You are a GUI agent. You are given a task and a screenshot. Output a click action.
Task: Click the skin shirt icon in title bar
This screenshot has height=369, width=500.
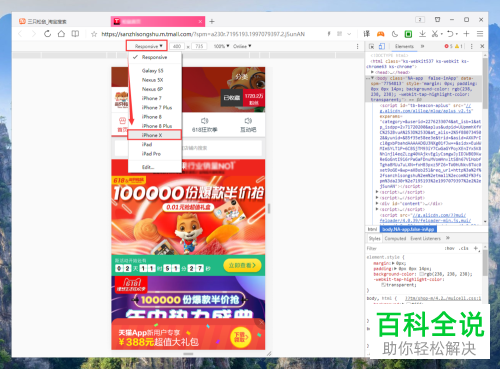tap(438, 19)
